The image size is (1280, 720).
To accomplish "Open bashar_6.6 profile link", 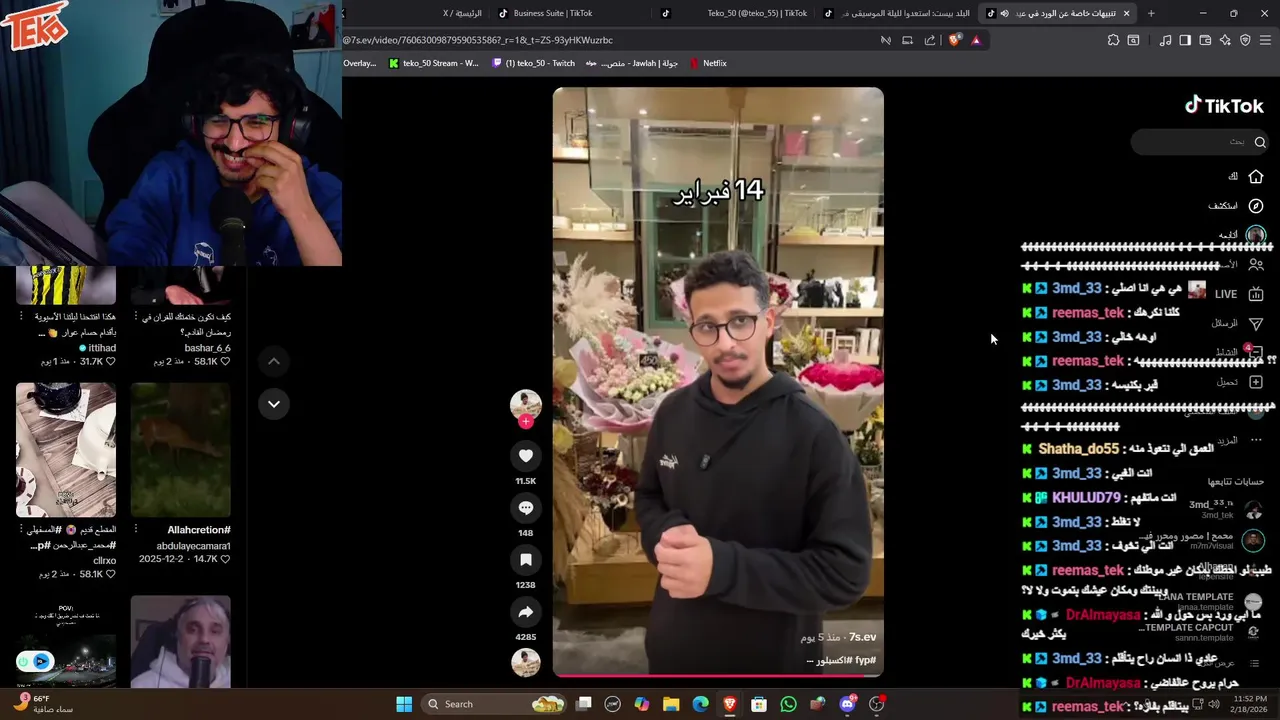I will 208,348.
